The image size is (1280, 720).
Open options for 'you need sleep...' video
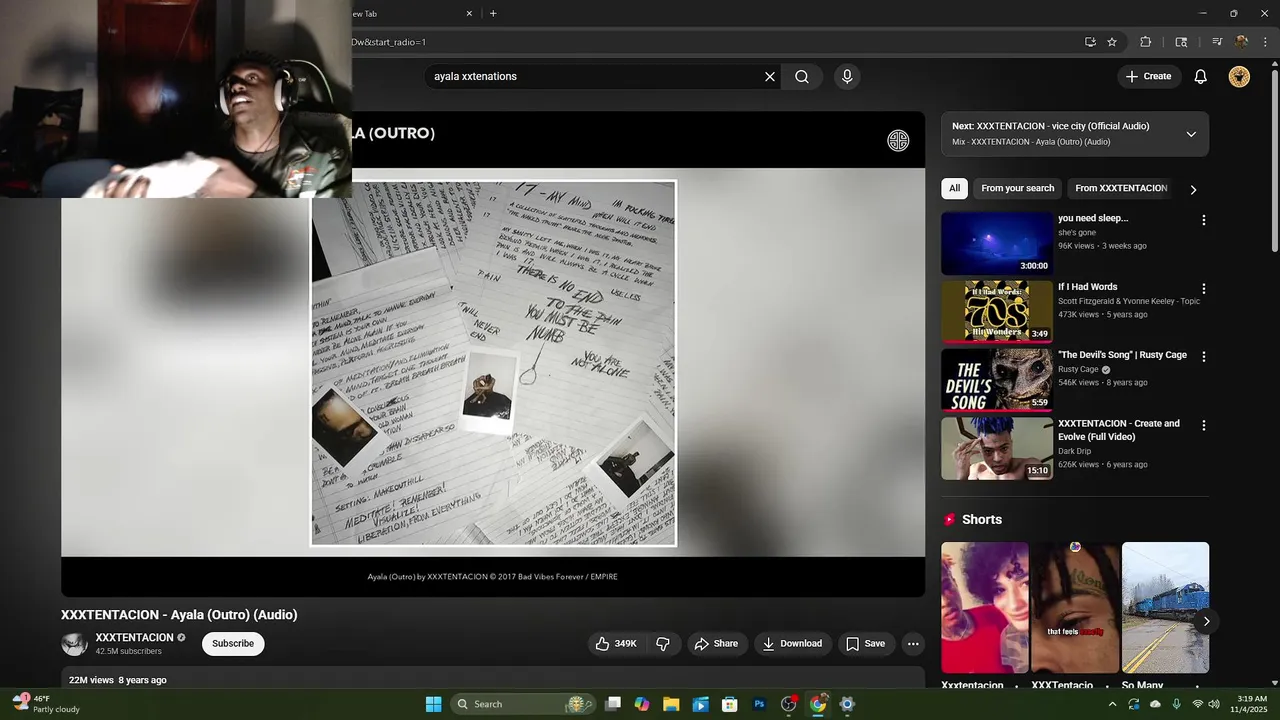(x=1204, y=220)
